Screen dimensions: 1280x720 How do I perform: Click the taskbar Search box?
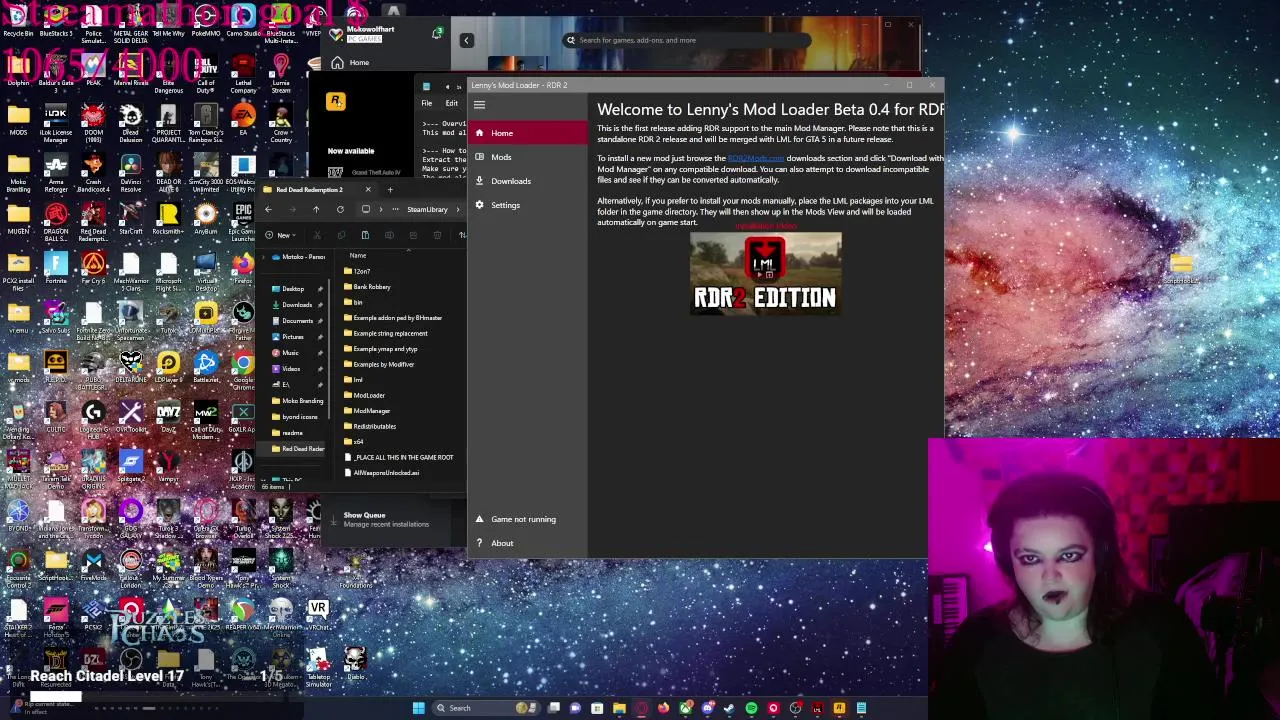click(486, 708)
